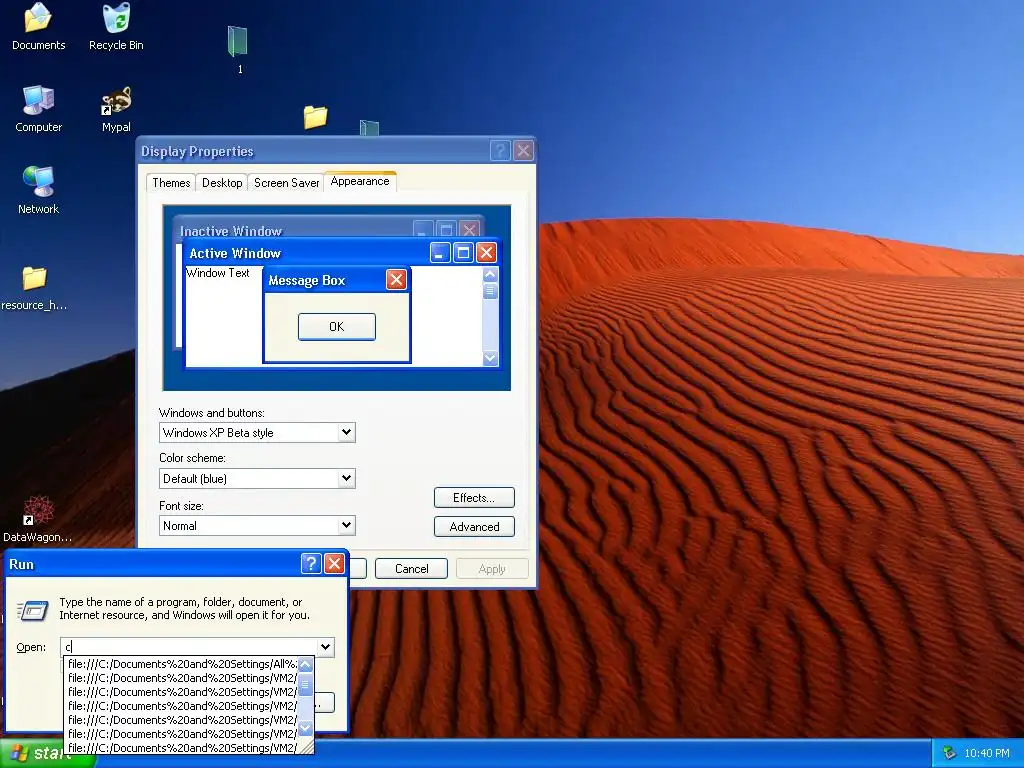Screen dimensions: 1024x768
Task: Choose the autocomplete entry ending in Settings/All%
Action: point(182,664)
